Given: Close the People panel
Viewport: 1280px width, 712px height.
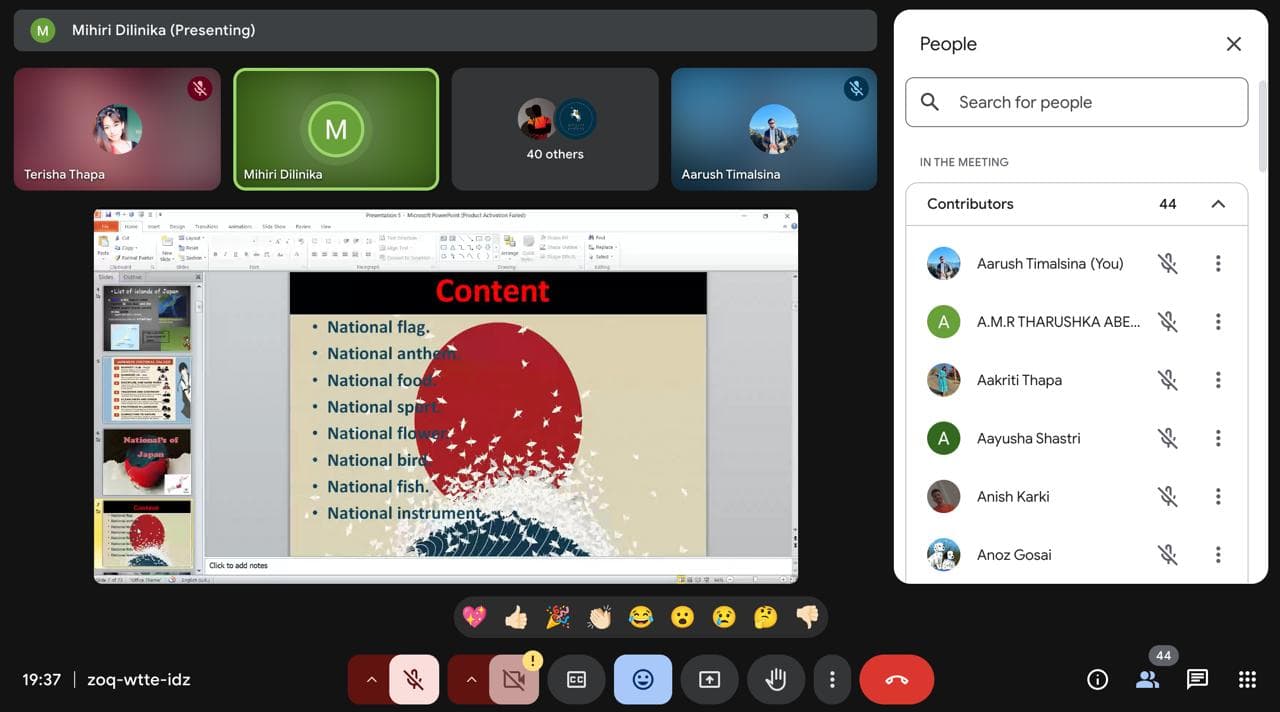Looking at the screenshot, I should click(x=1234, y=44).
